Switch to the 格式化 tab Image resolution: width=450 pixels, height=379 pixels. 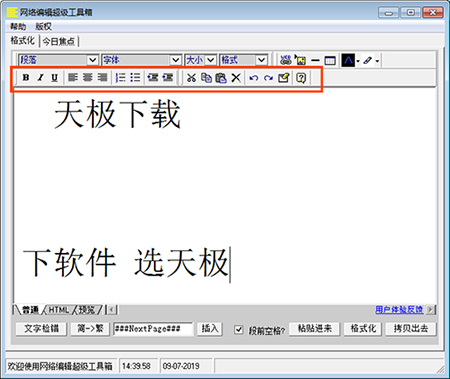coord(23,41)
